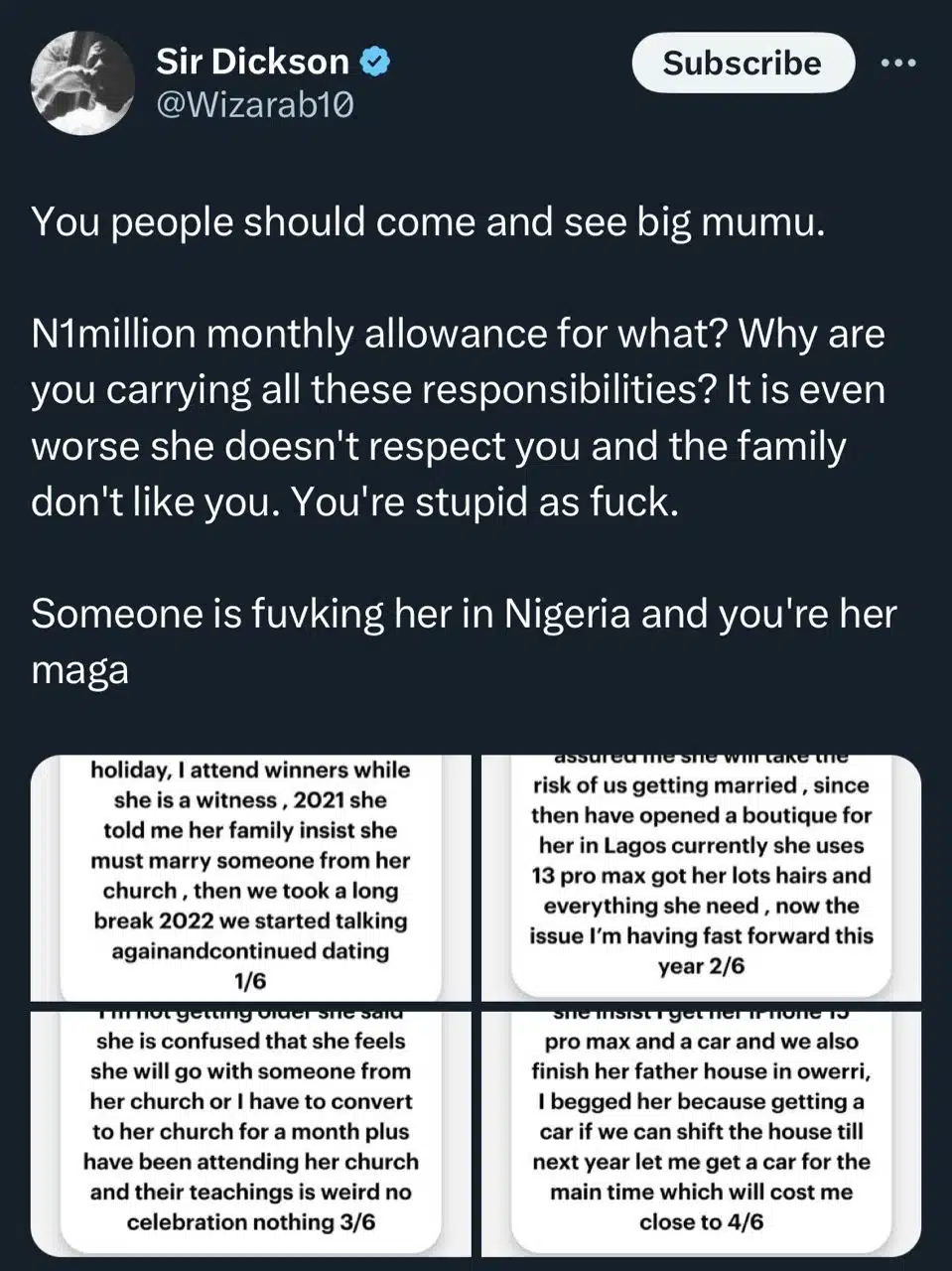Click the "1/6" page label

pos(250,981)
